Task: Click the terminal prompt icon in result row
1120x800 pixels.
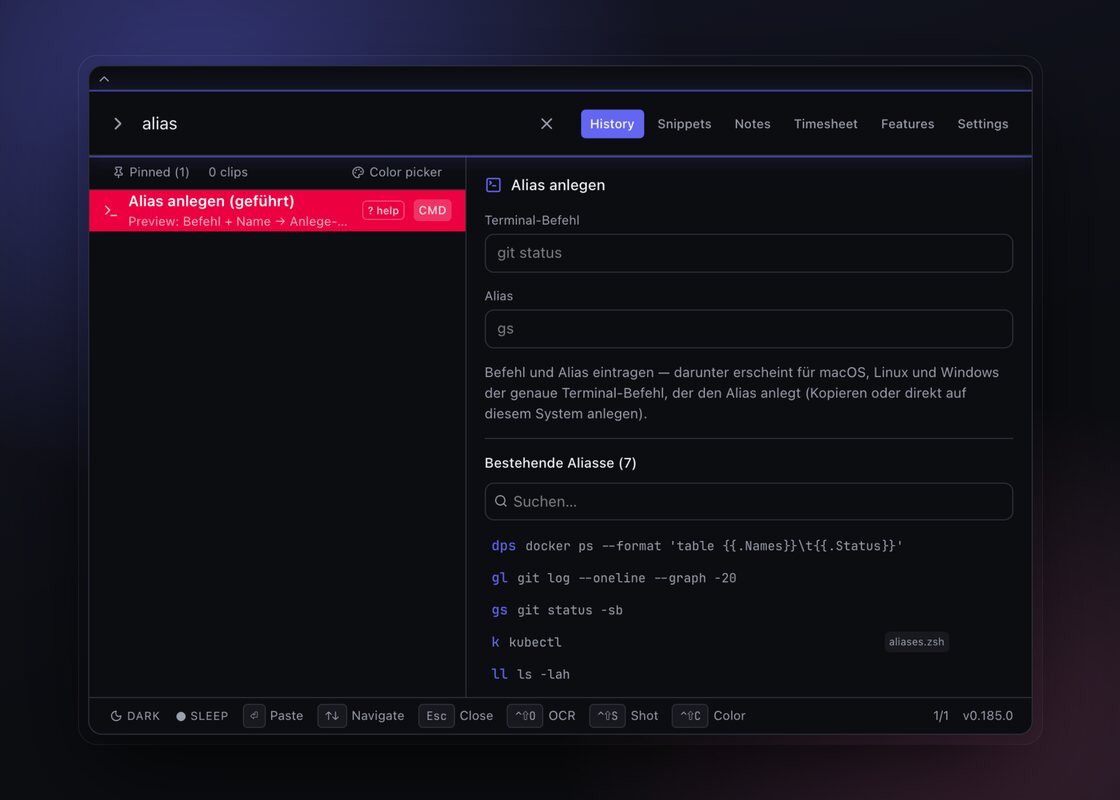Action: pos(110,211)
